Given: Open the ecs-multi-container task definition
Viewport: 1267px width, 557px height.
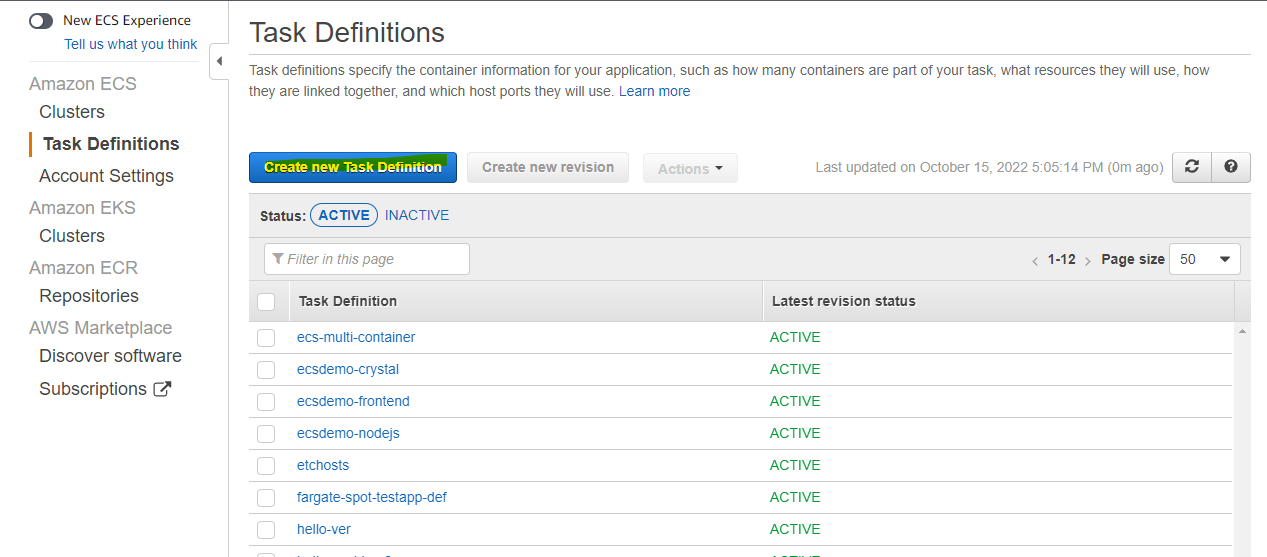Looking at the screenshot, I should click(x=356, y=337).
